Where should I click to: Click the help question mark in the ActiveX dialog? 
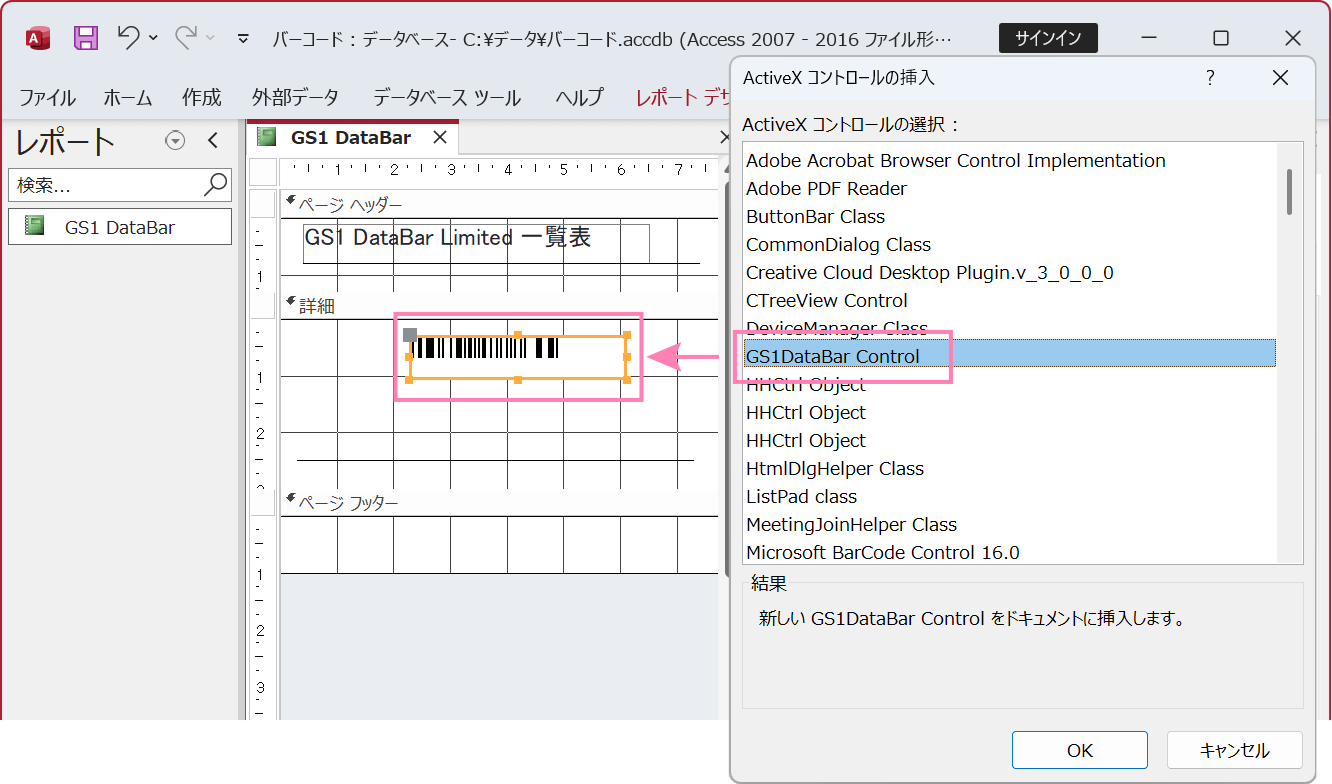tap(1210, 77)
